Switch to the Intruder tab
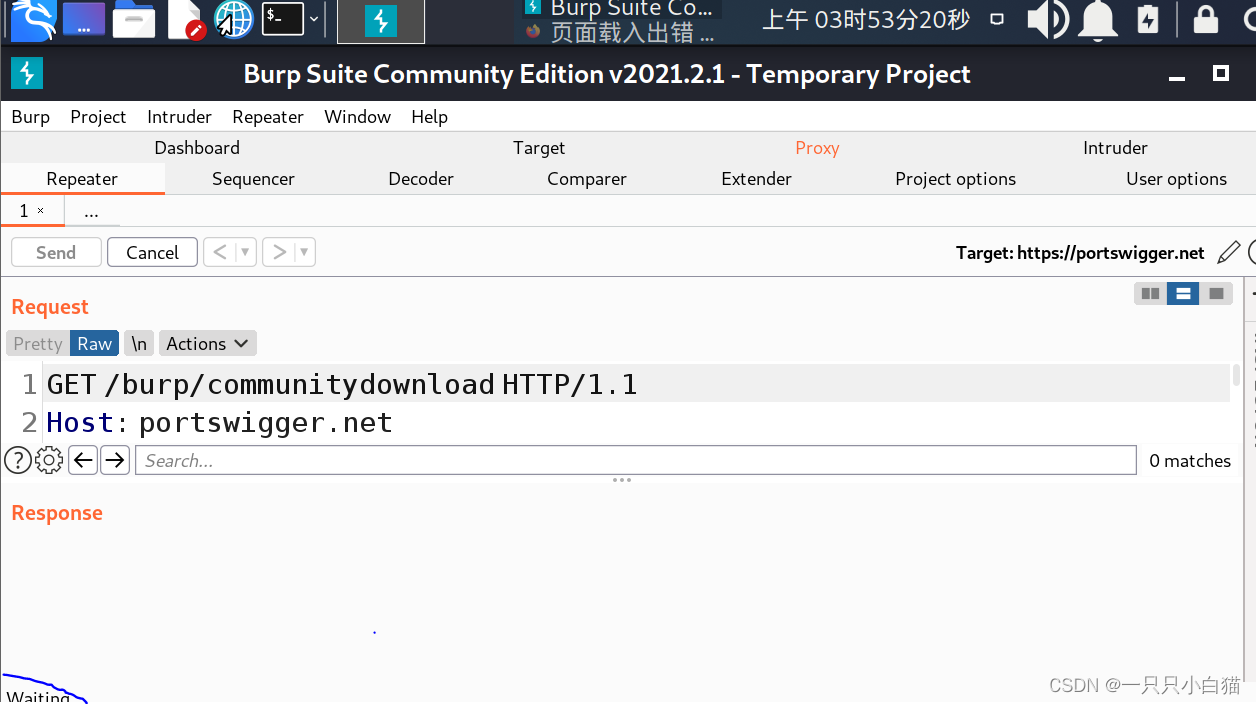This screenshot has width=1256, height=704. 1115,148
